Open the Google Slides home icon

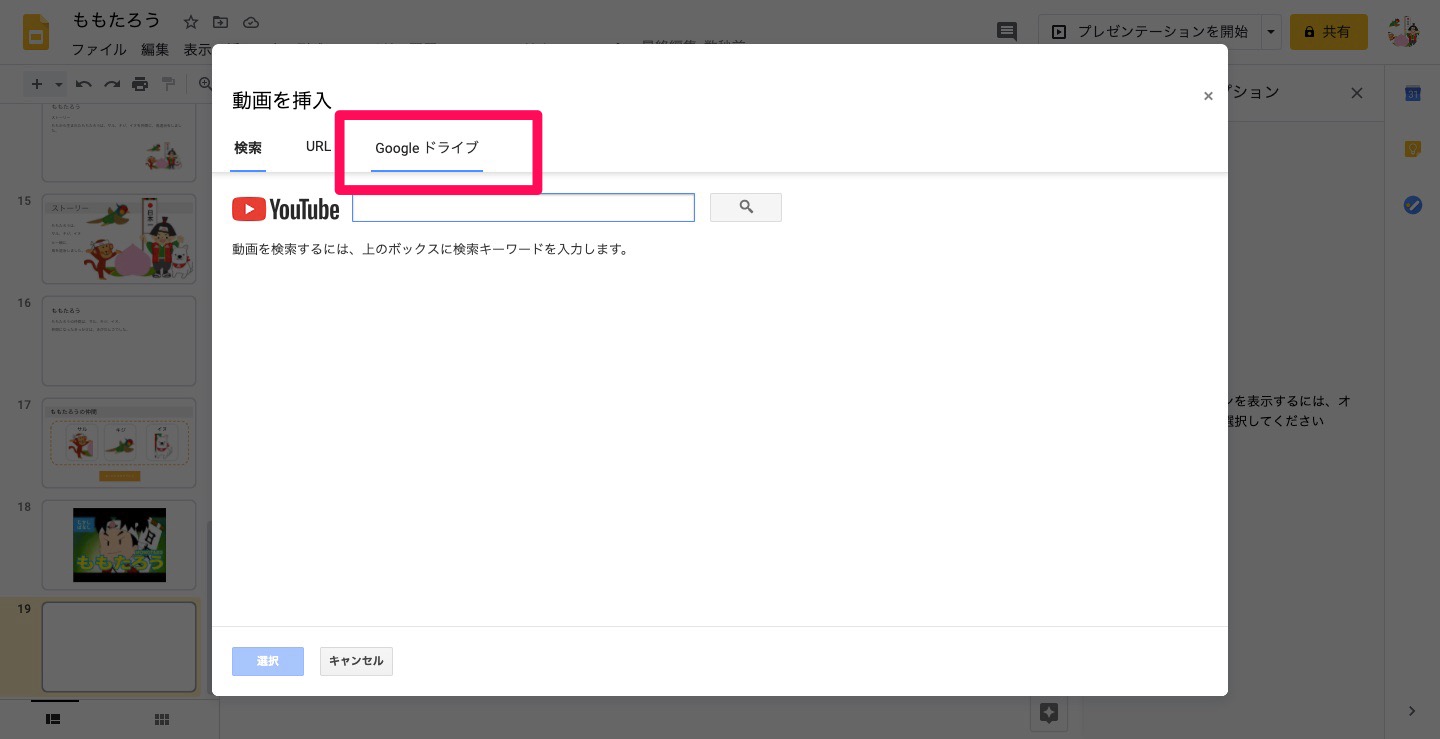click(x=37, y=33)
